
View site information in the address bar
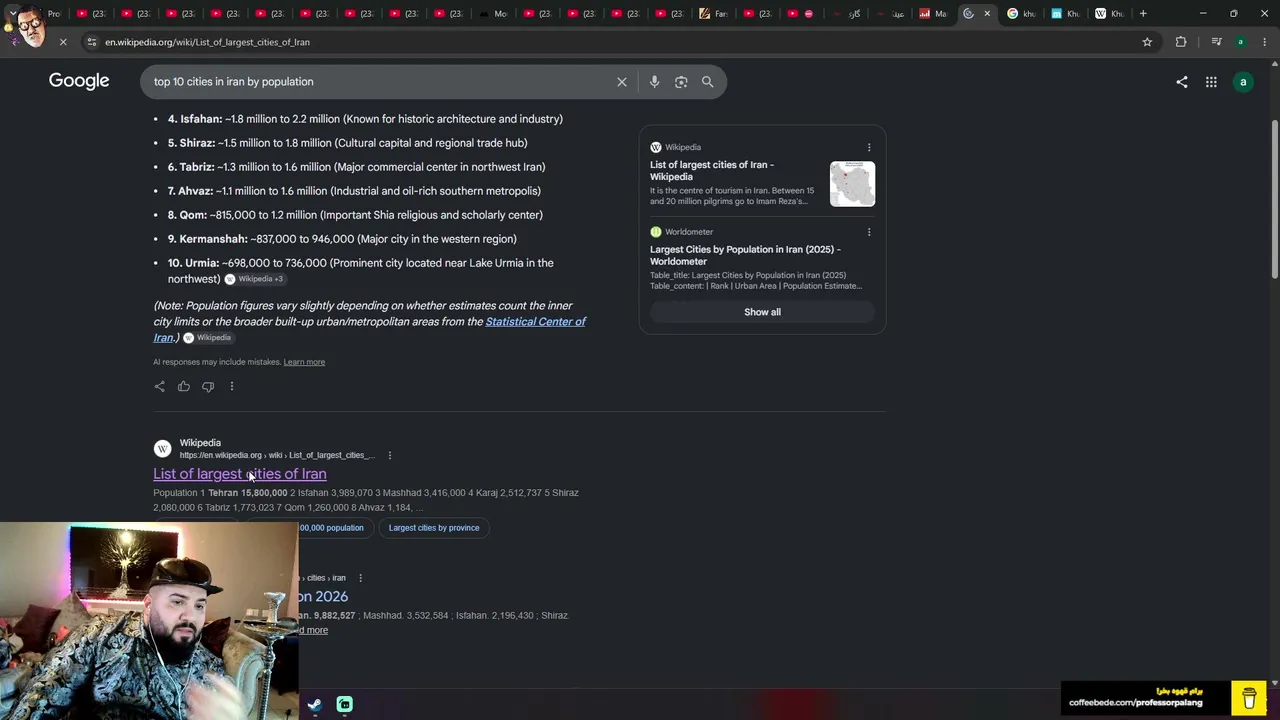click(92, 42)
